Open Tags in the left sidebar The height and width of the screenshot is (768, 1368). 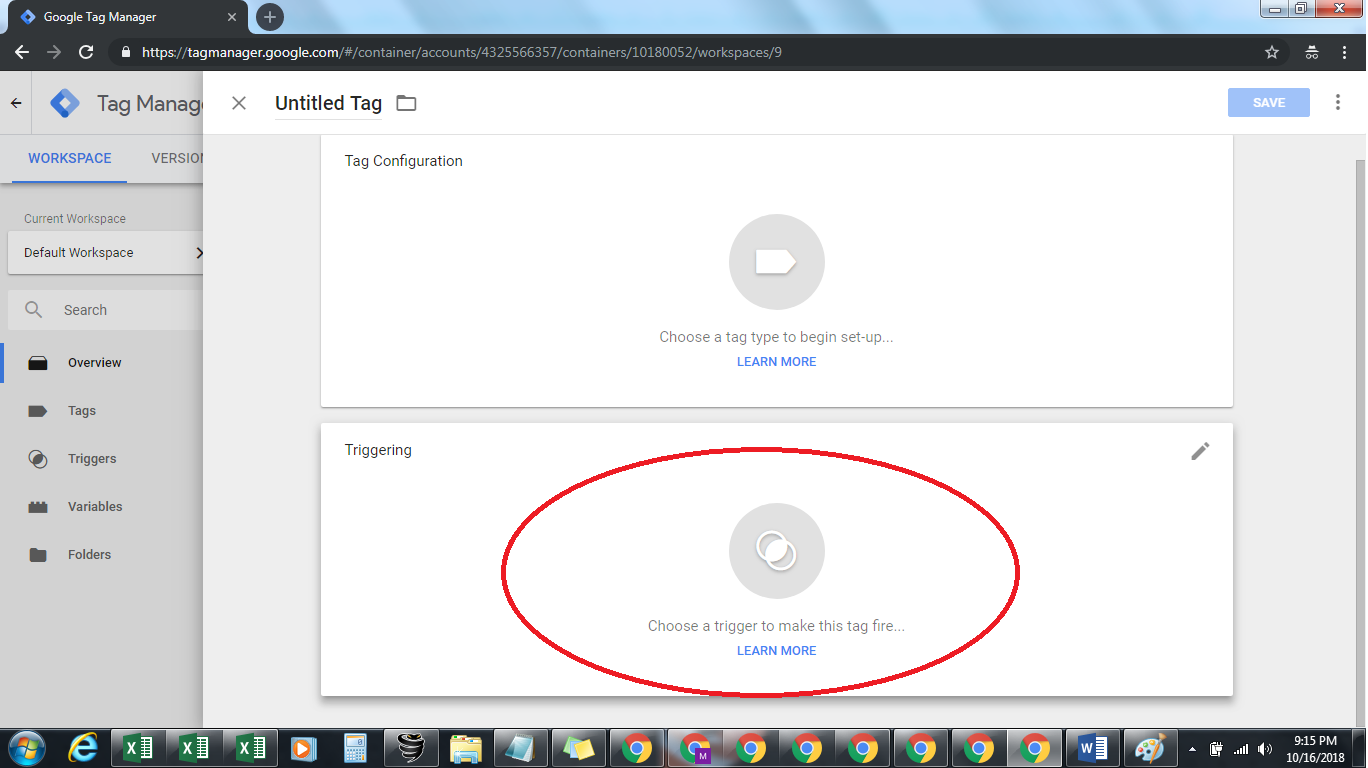(82, 411)
